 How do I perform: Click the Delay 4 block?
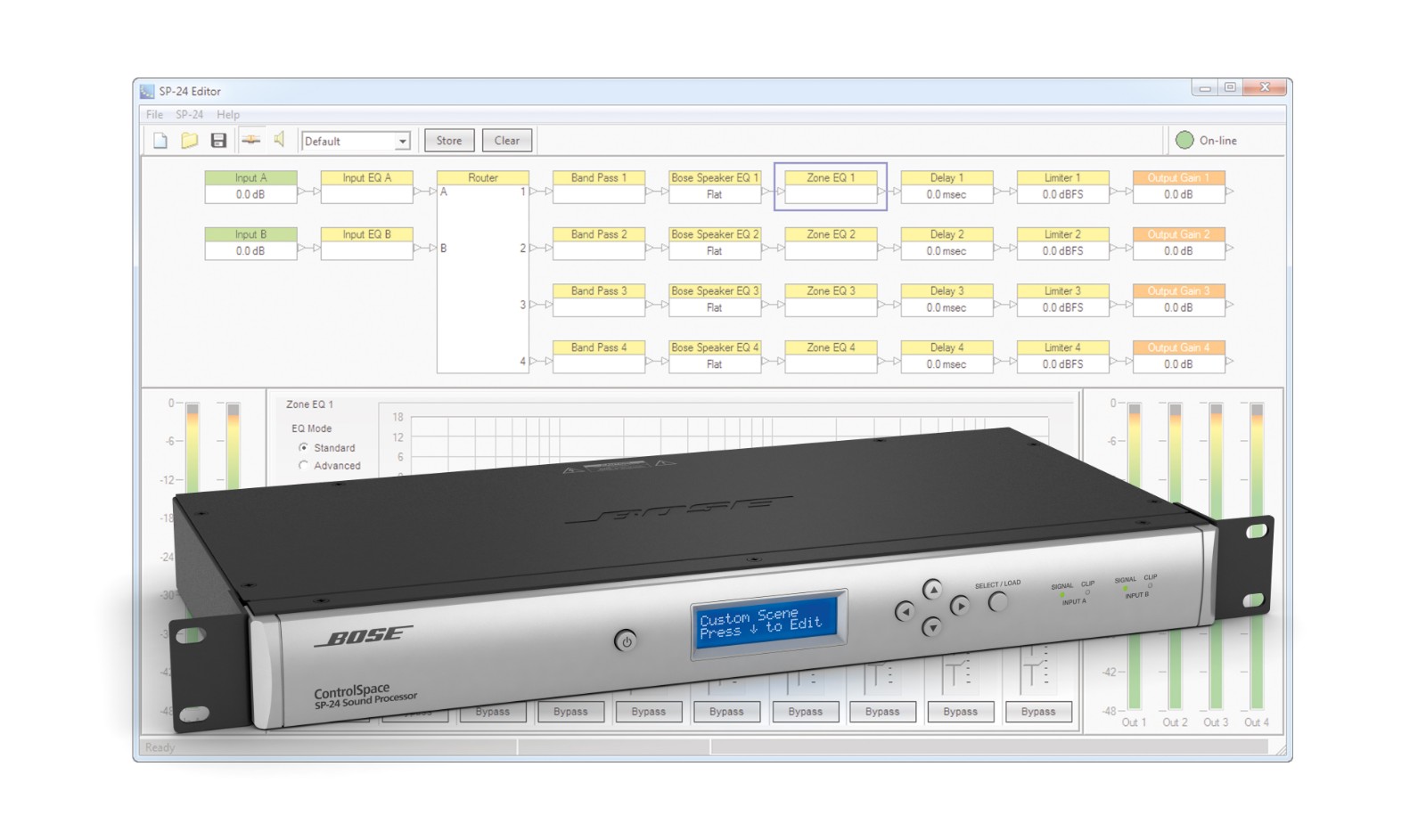(946, 355)
